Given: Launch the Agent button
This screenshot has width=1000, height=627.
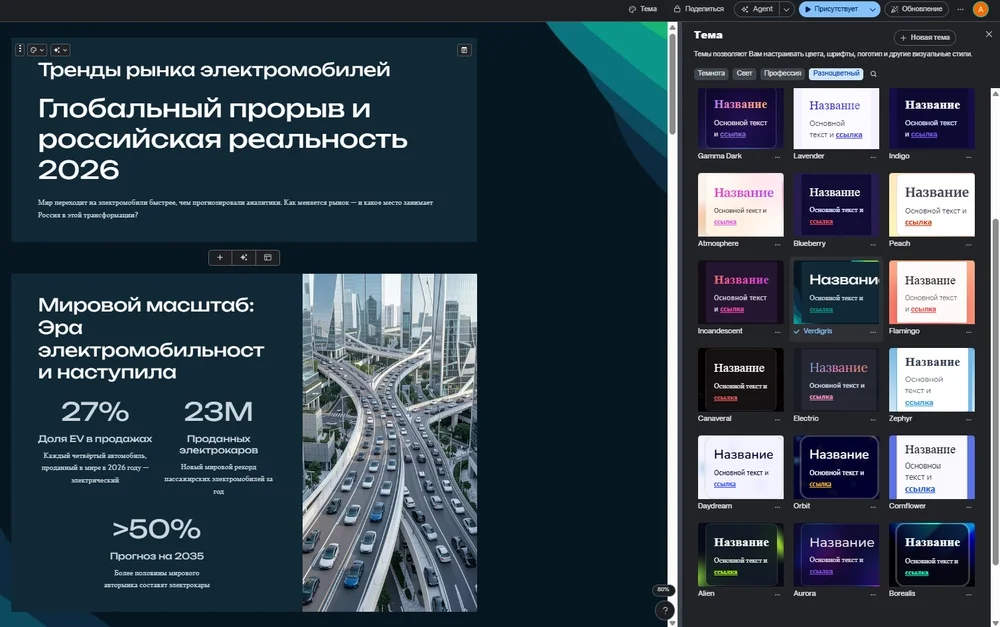Looking at the screenshot, I should pyautogui.click(x=757, y=9).
